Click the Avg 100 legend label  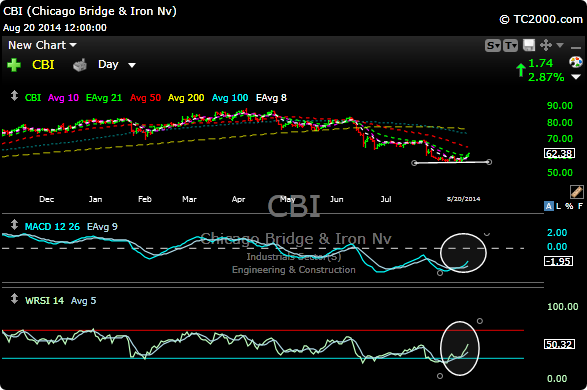coord(230,98)
